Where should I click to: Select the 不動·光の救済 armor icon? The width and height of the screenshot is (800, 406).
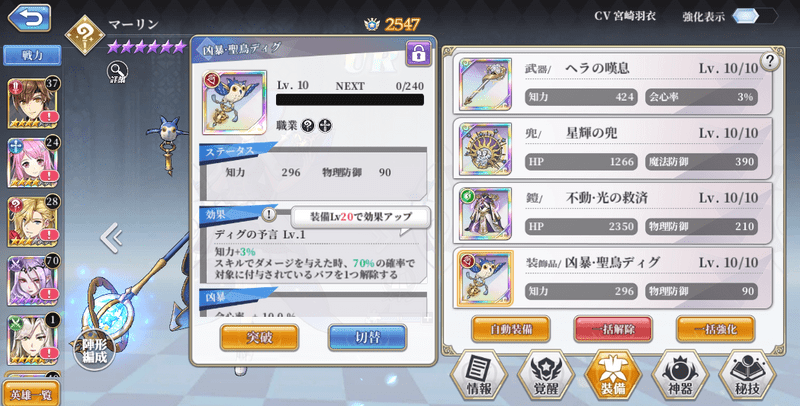pyautogui.click(x=485, y=214)
